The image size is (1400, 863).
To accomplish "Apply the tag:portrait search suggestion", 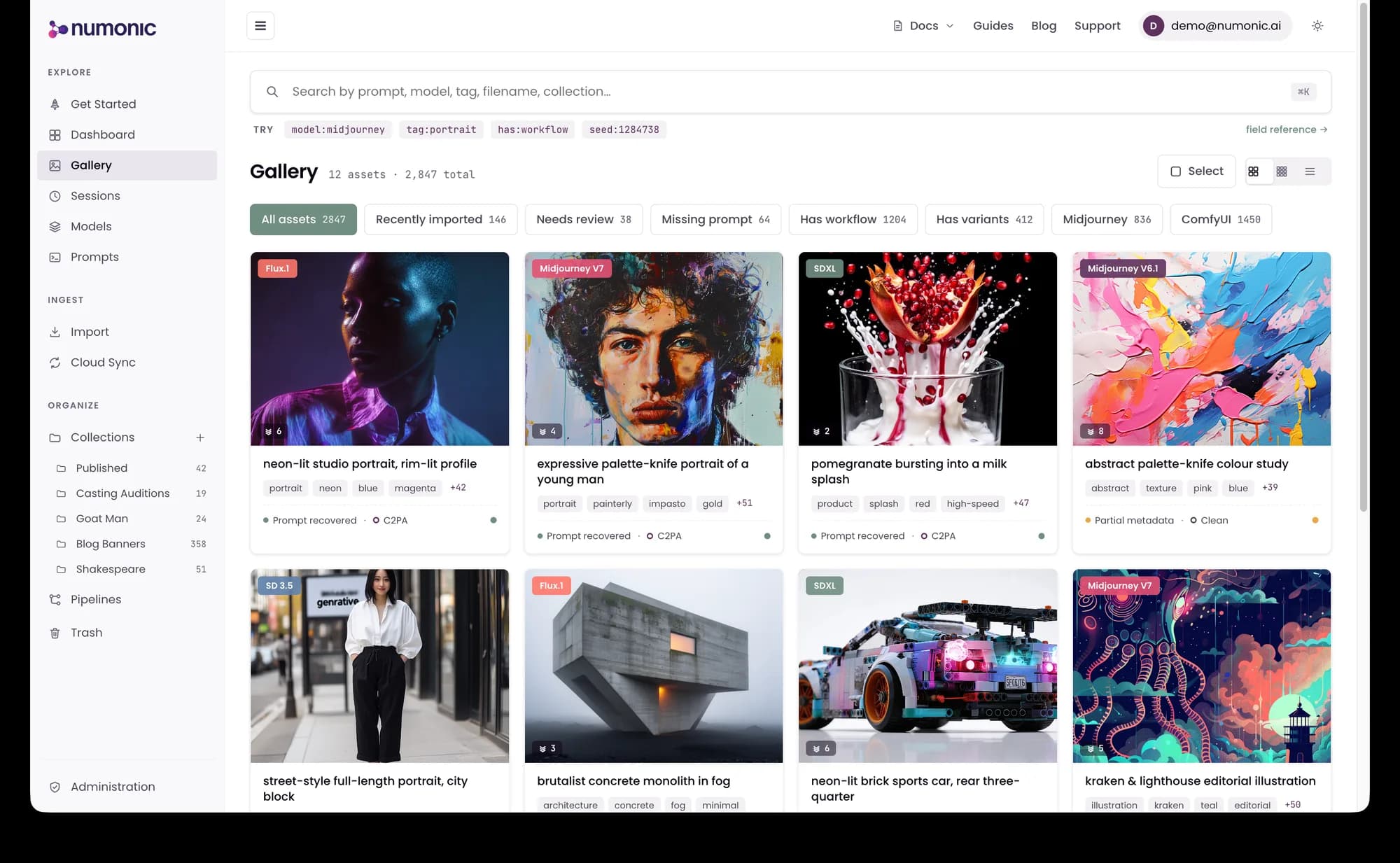I will [441, 129].
